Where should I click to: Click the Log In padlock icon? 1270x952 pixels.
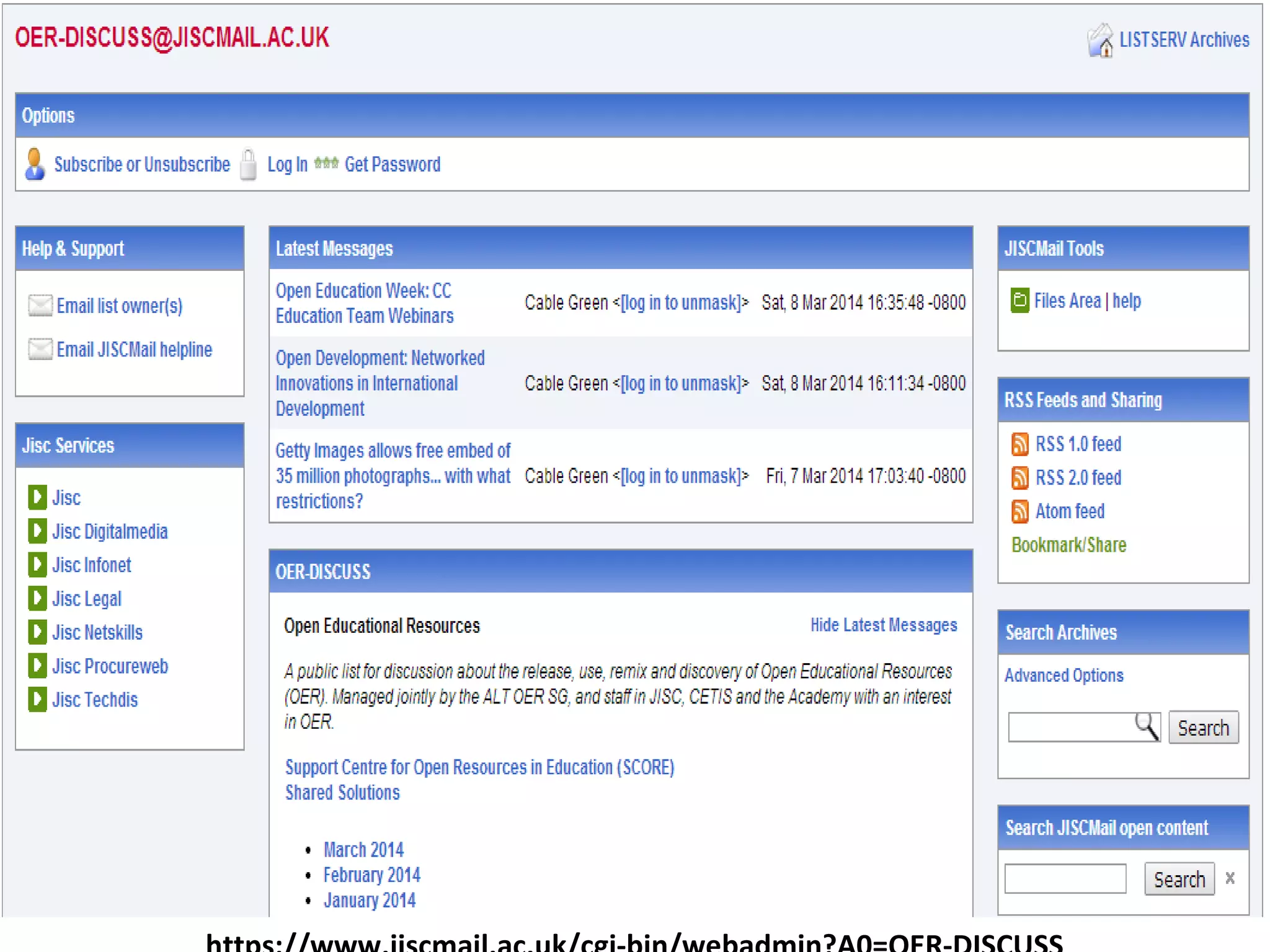[x=248, y=165]
